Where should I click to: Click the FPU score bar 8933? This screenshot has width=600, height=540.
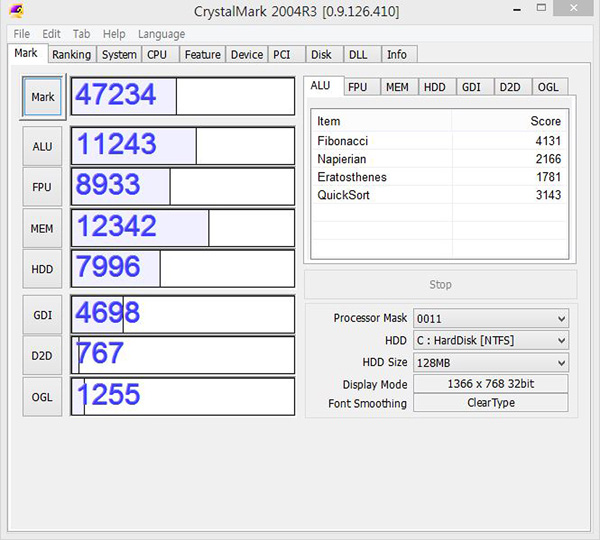tap(183, 186)
